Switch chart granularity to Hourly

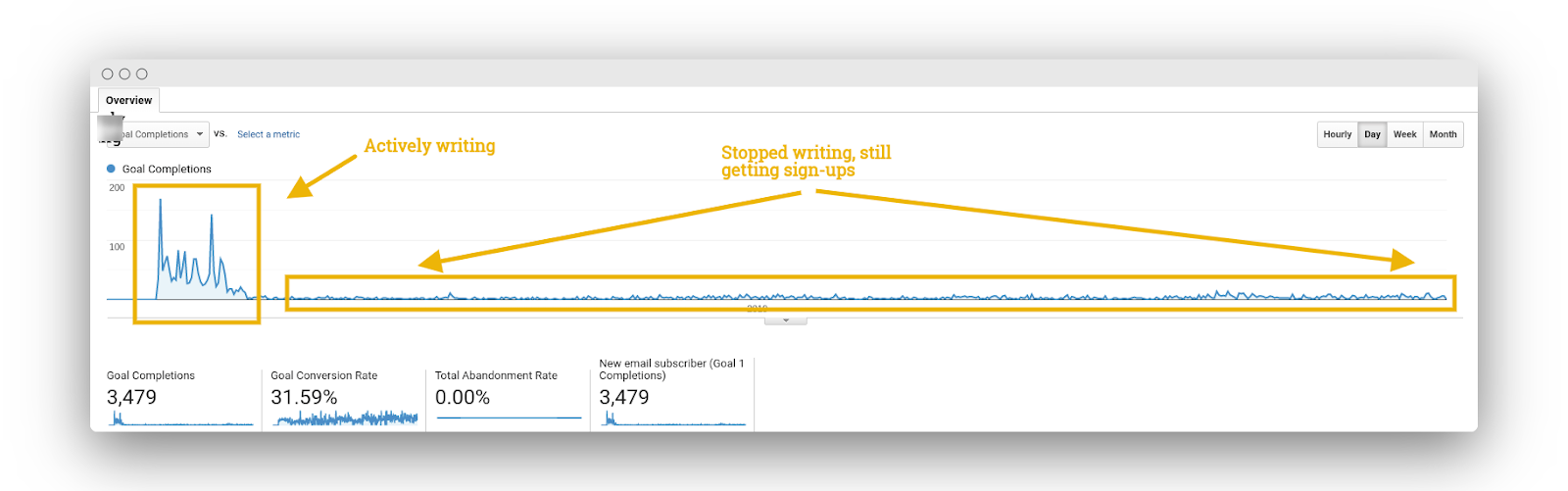(1337, 134)
